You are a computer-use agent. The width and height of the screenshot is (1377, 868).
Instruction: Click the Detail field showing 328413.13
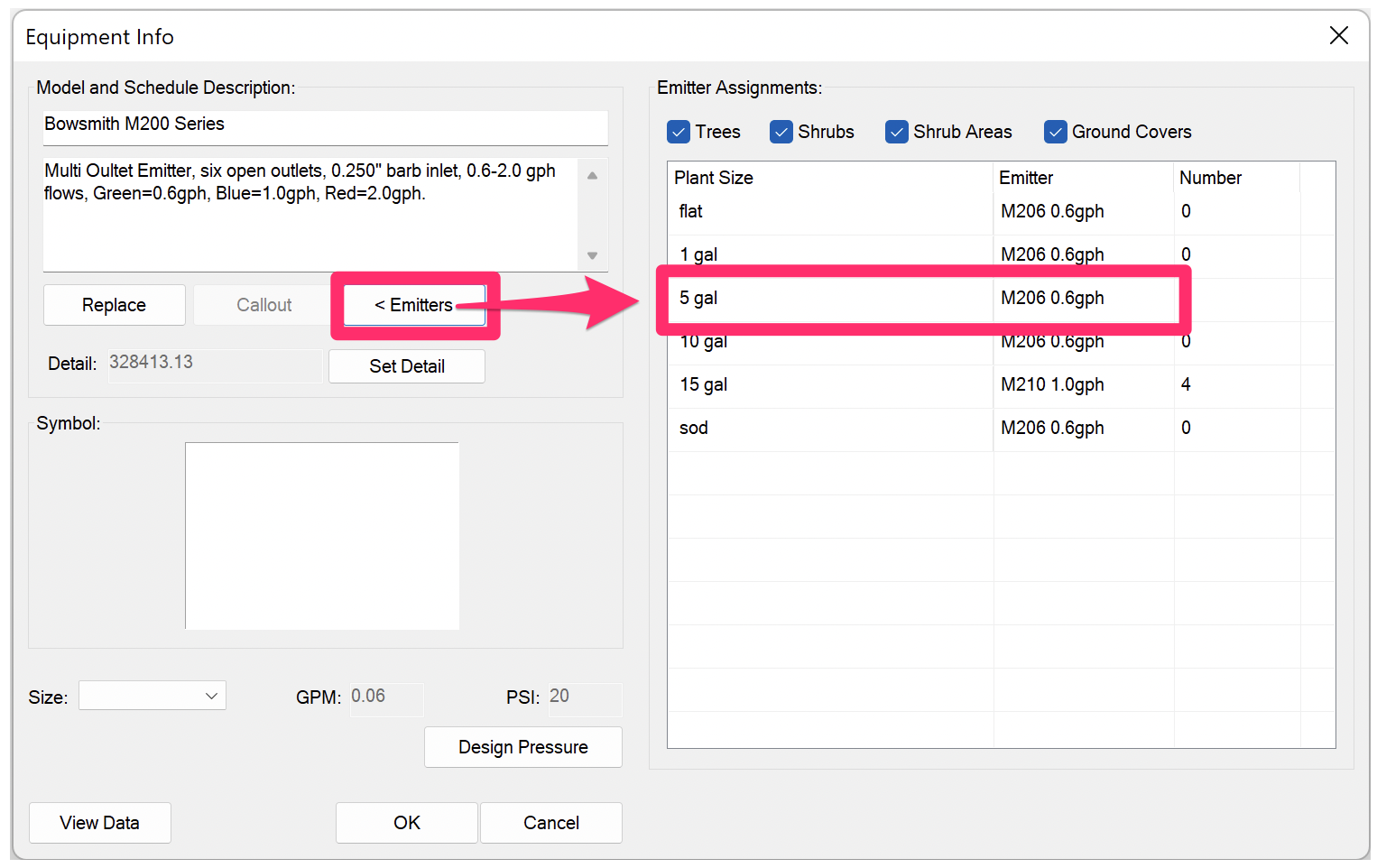(216, 365)
